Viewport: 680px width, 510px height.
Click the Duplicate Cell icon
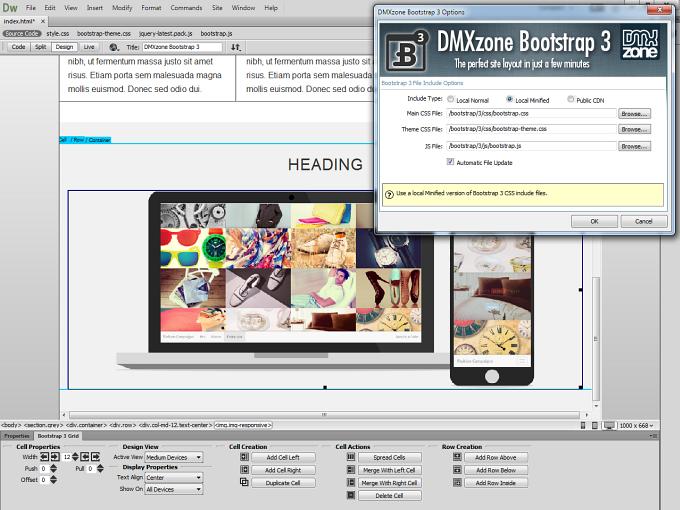click(x=244, y=482)
